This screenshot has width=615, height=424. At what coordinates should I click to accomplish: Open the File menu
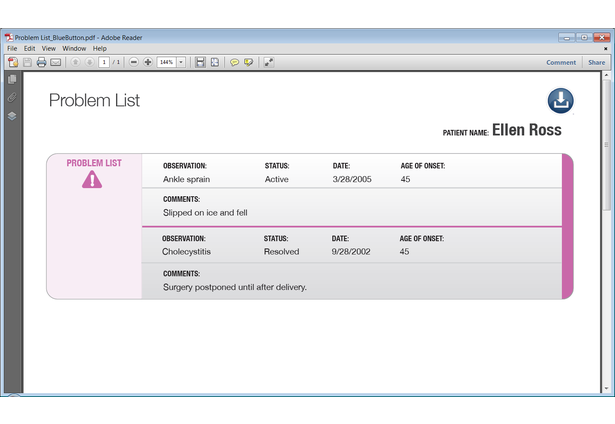tap(12, 48)
